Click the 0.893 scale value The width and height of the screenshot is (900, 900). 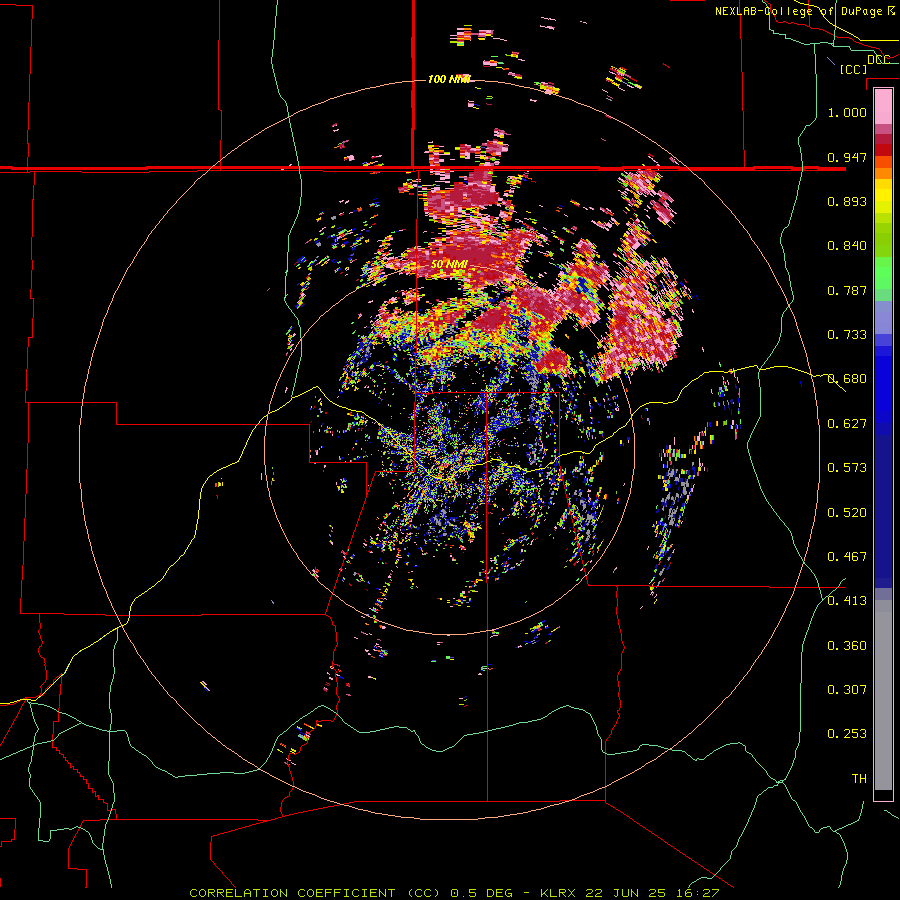pyautogui.click(x=847, y=201)
